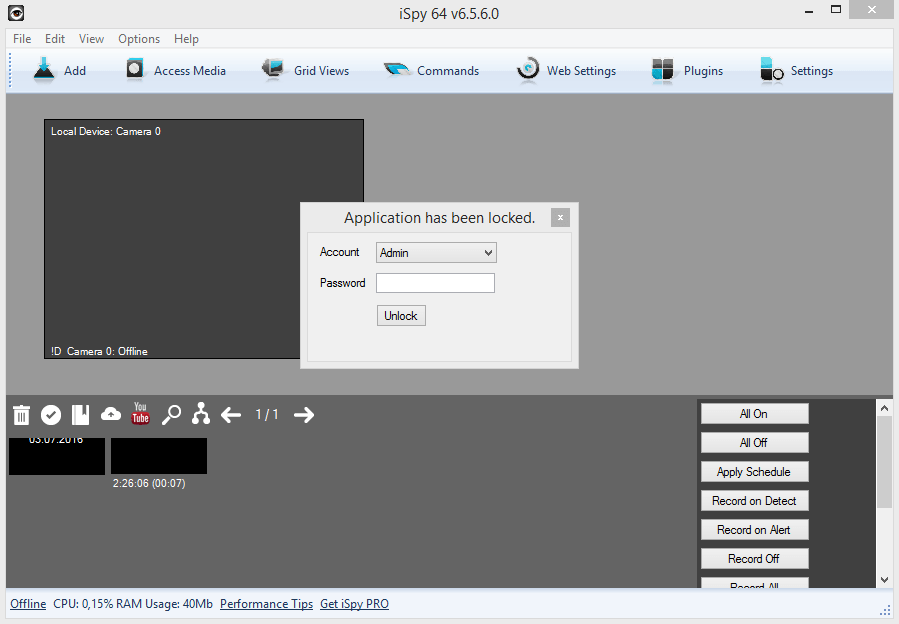899x624 pixels.
Task: Click the Apply Schedule button
Action: pyautogui.click(x=755, y=471)
